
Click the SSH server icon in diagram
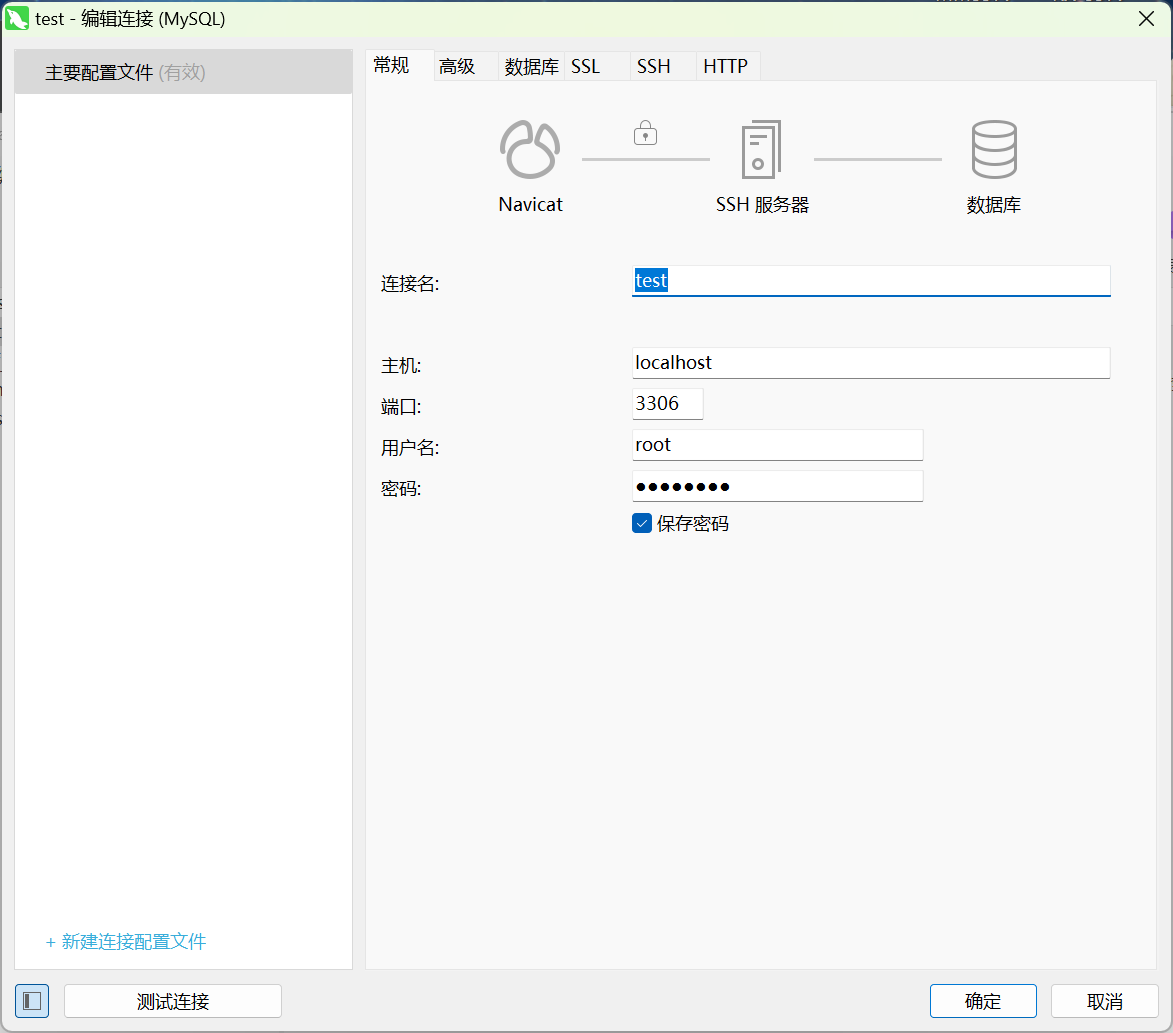pyautogui.click(x=761, y=150)
